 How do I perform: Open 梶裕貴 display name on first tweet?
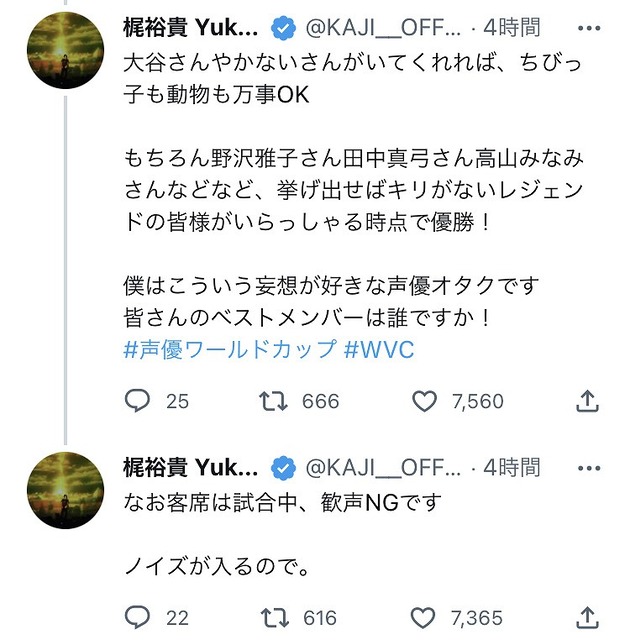(191, 24)
